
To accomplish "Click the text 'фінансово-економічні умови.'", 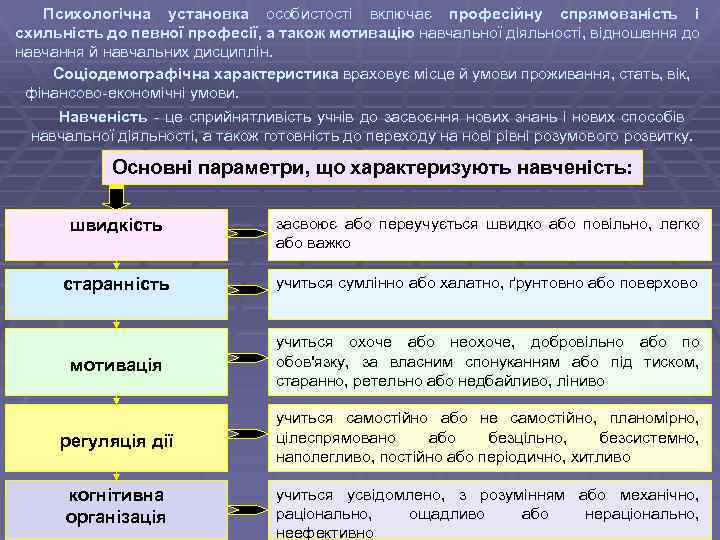I will 132,94.
